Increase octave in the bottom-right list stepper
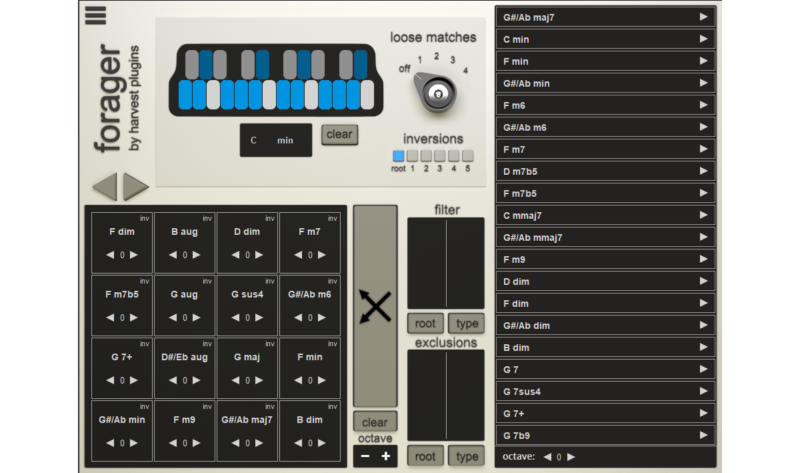800x473 pixels. tap(571, 457)
